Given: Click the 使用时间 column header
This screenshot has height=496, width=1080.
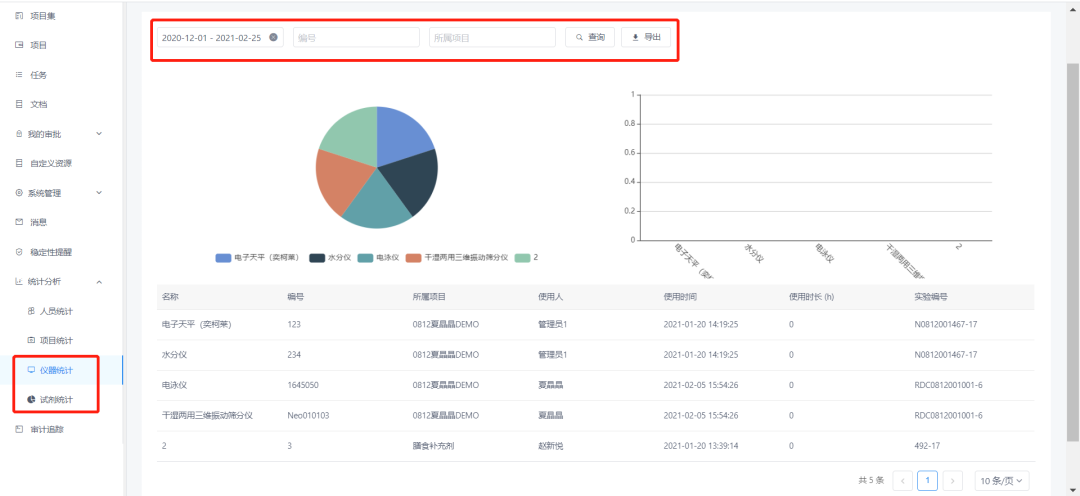Looking at the screenshot, I should coord(680,297).
